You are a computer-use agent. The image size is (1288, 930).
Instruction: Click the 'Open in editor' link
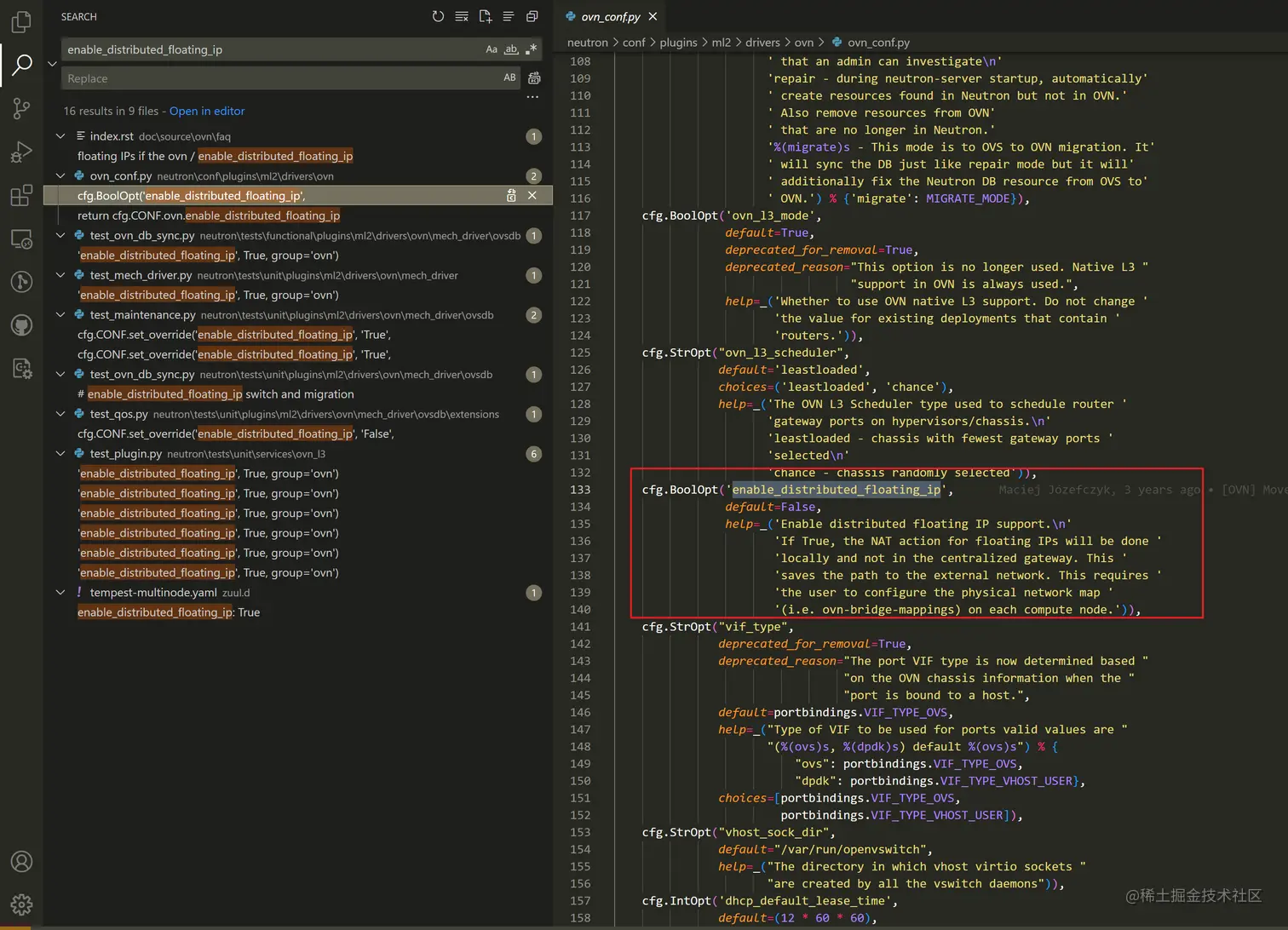pyautogui.click(x=207, y=111)
